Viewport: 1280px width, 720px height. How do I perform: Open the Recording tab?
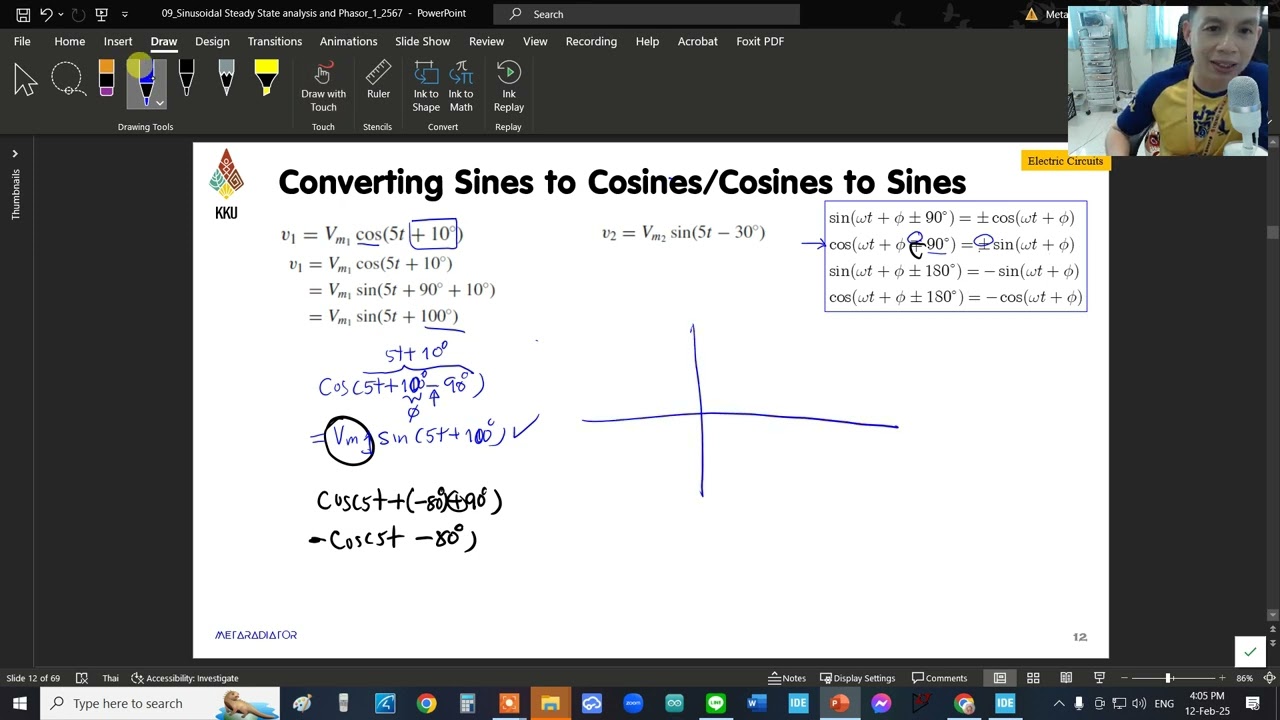coord(591,41)
